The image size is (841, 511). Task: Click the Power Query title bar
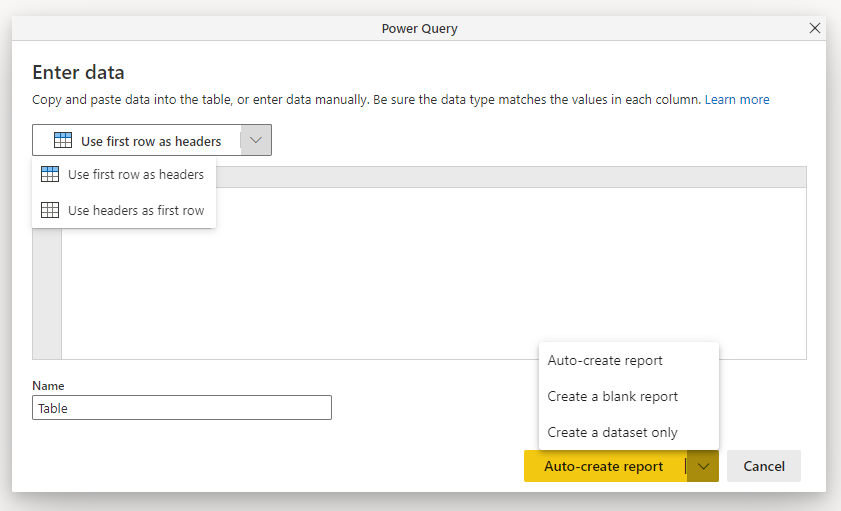419,28
